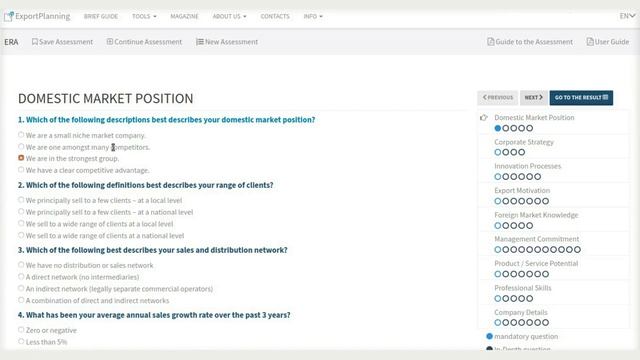
Task: Select 'We have a clear competitive advantage'
Action: 21,170
